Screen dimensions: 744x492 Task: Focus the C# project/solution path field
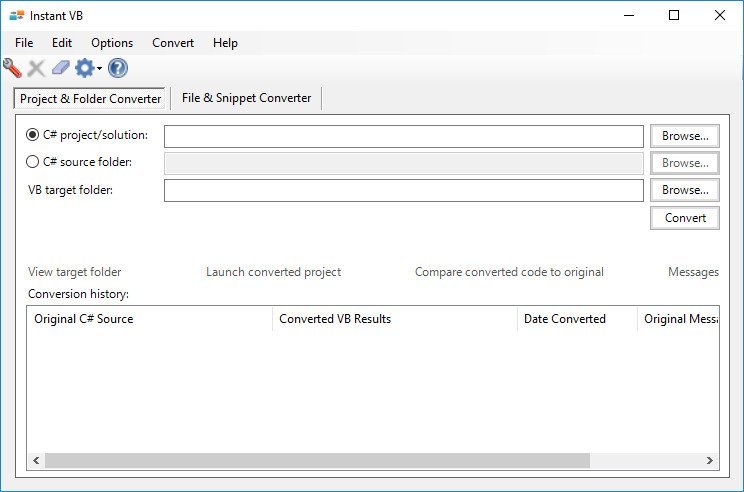point(403,136)
